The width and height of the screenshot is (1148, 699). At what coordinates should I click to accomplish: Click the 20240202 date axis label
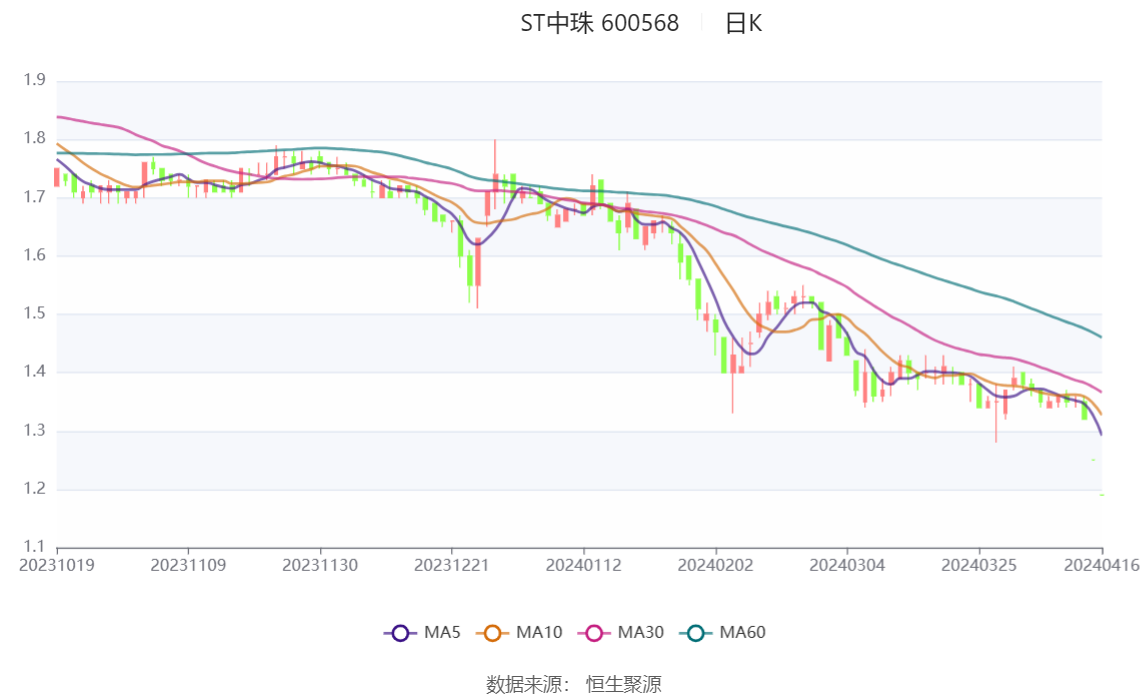click(x=715, y=566)
